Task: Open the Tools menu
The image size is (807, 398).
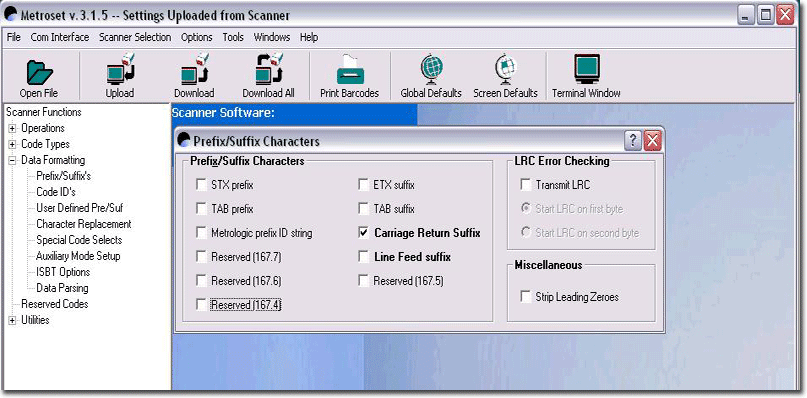Action: [233, 37]
